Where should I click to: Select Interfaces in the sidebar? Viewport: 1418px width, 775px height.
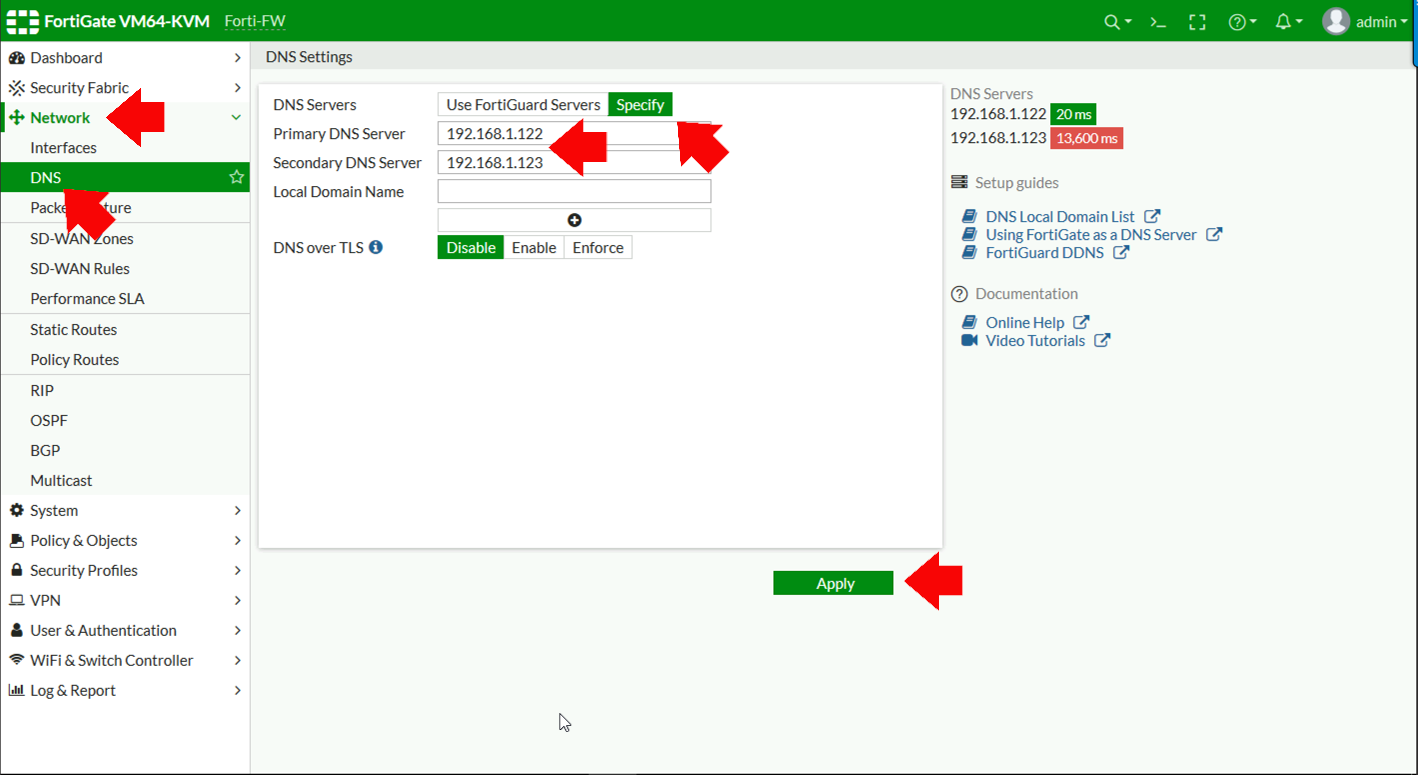(61, 147)
